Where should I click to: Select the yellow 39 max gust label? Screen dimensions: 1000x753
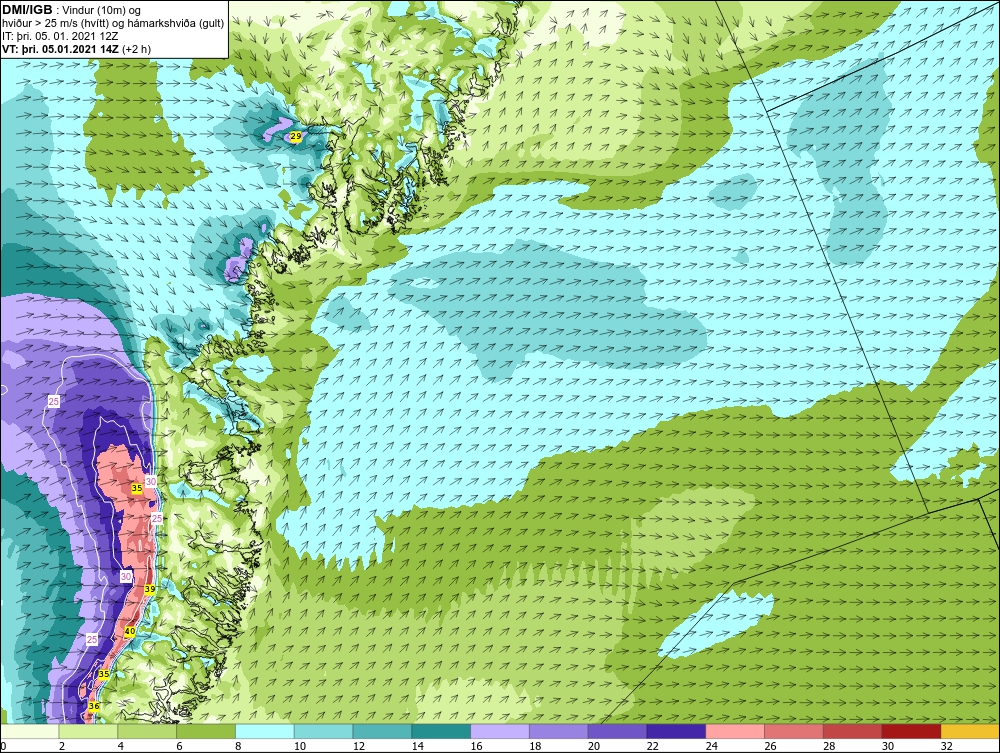point(150,589)
